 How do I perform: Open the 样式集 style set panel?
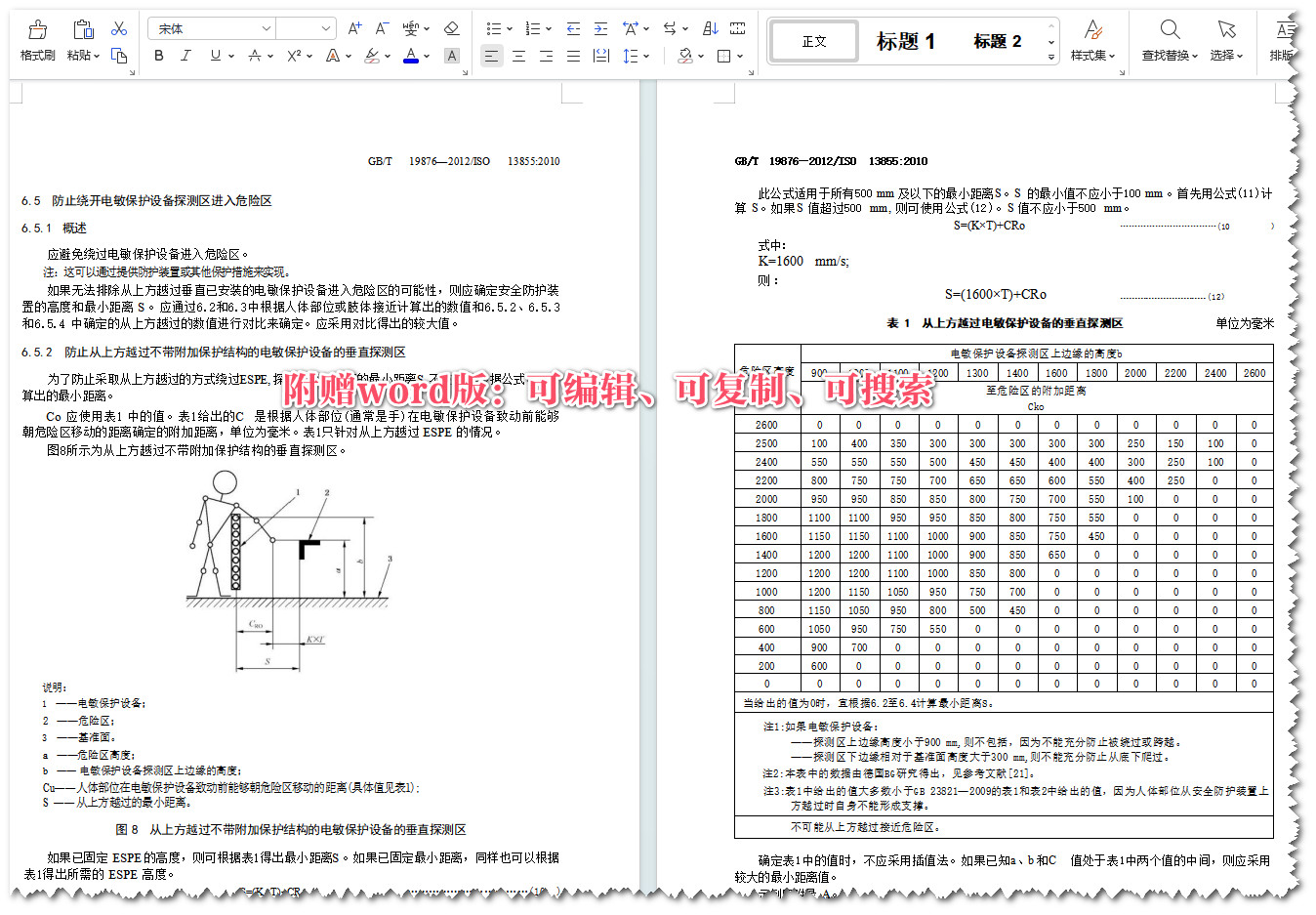[1092, 39]
